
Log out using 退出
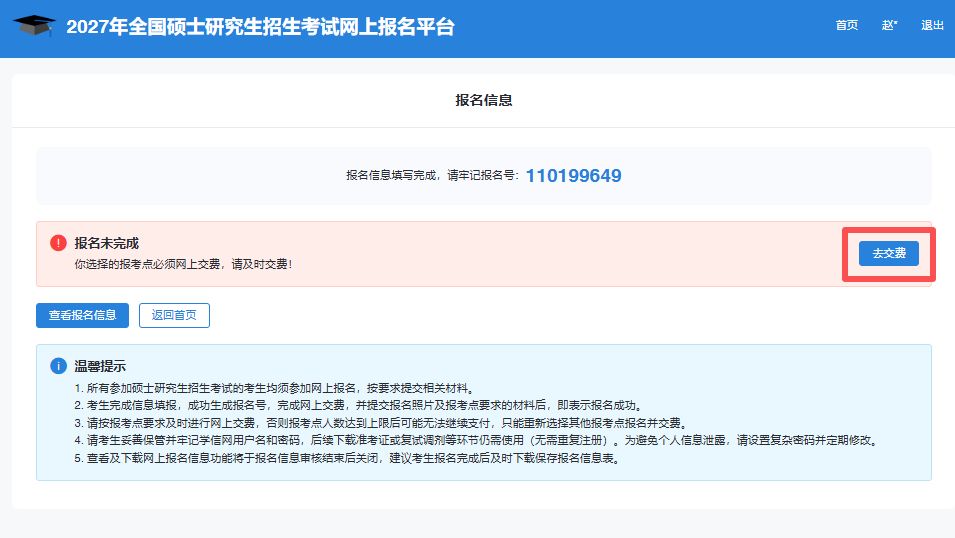pyautogui.click(x=932, y=25)
